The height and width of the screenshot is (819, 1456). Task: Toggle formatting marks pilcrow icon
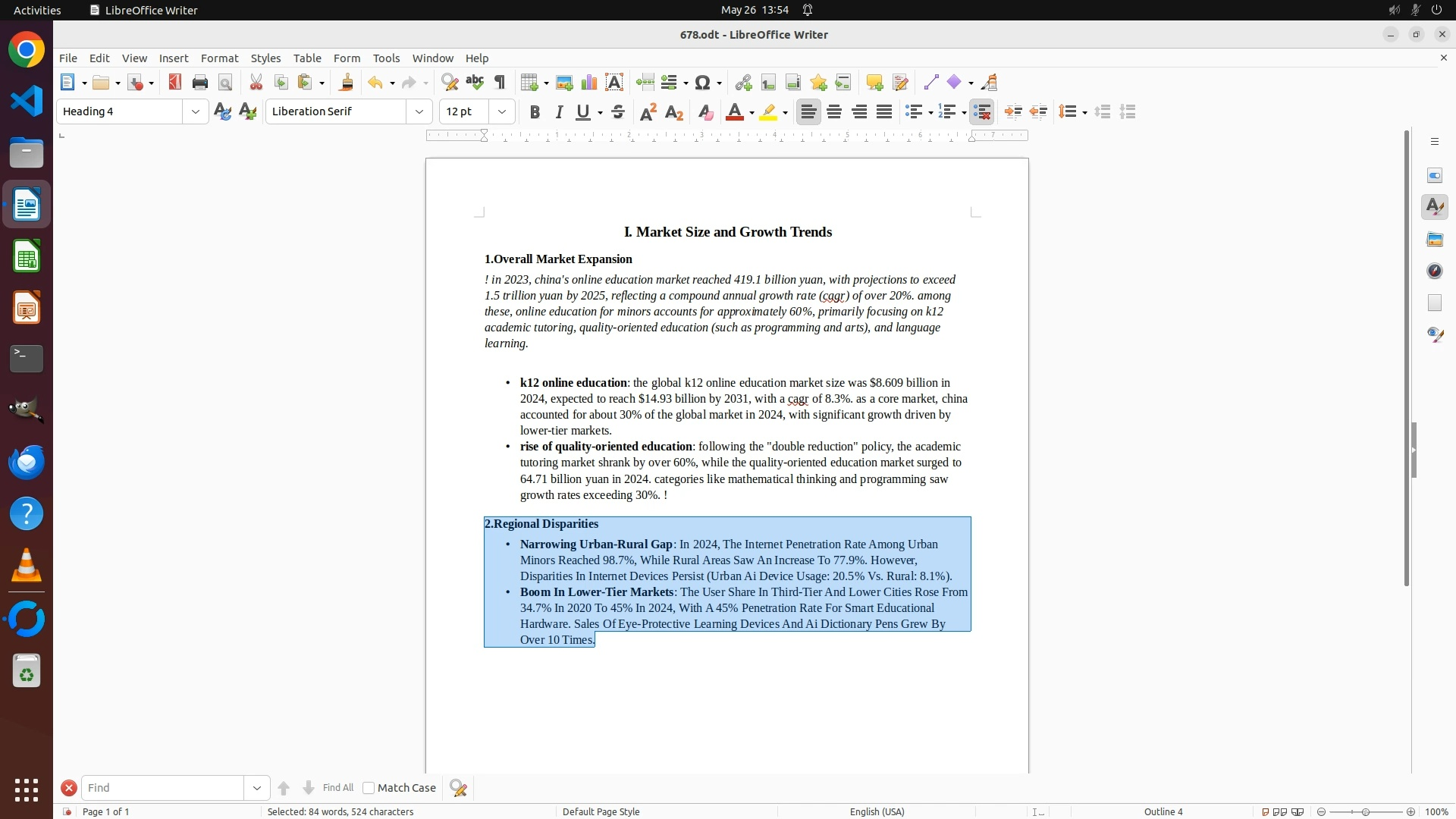(500, 83)
